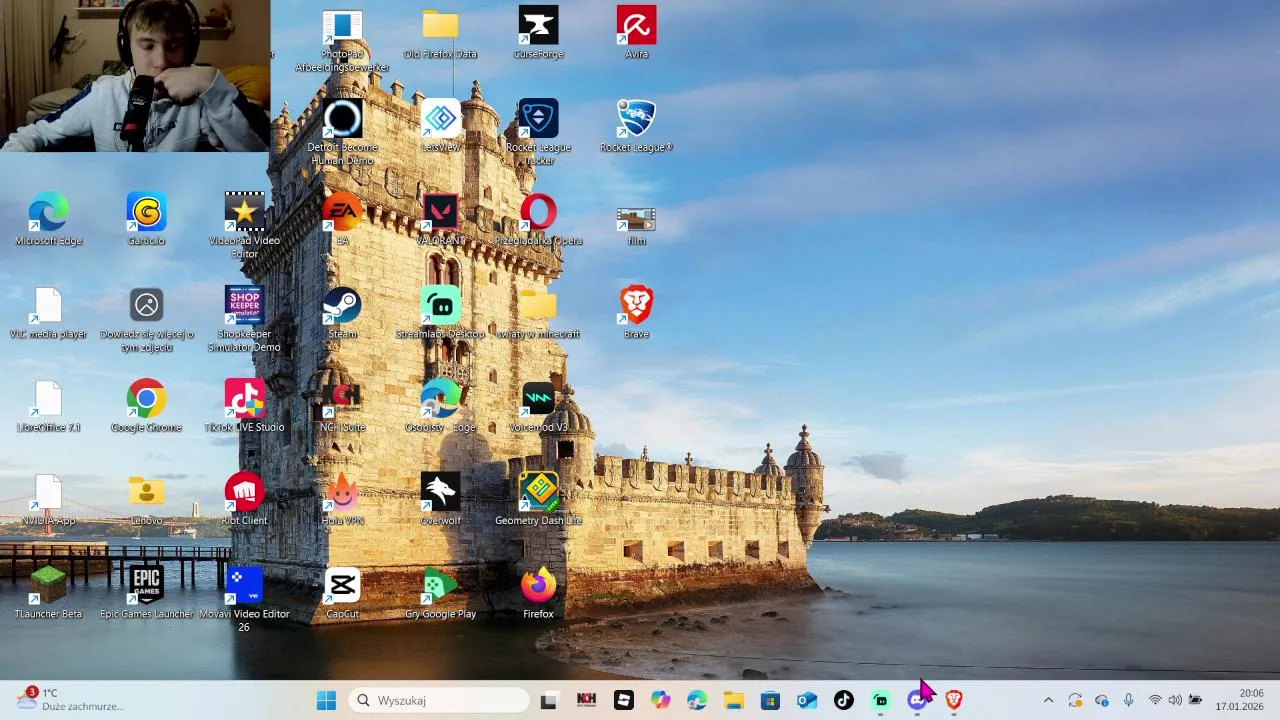The height and width of the screenshot is (720, 1280).
Task: Expand the hidden system tray icons
Action: 1048,700
